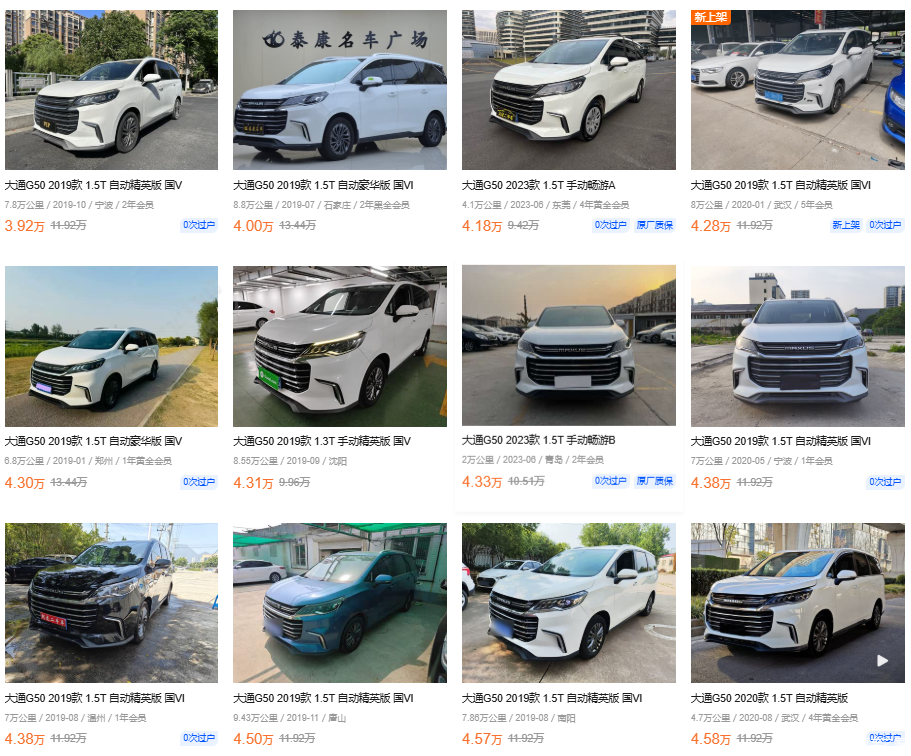Open the 大通G50 2019款 自动豪华版 国V Zhengzhou title
The height and width of the screenshot is (756, 911).
pyautogui.click(x=94, y=441)
